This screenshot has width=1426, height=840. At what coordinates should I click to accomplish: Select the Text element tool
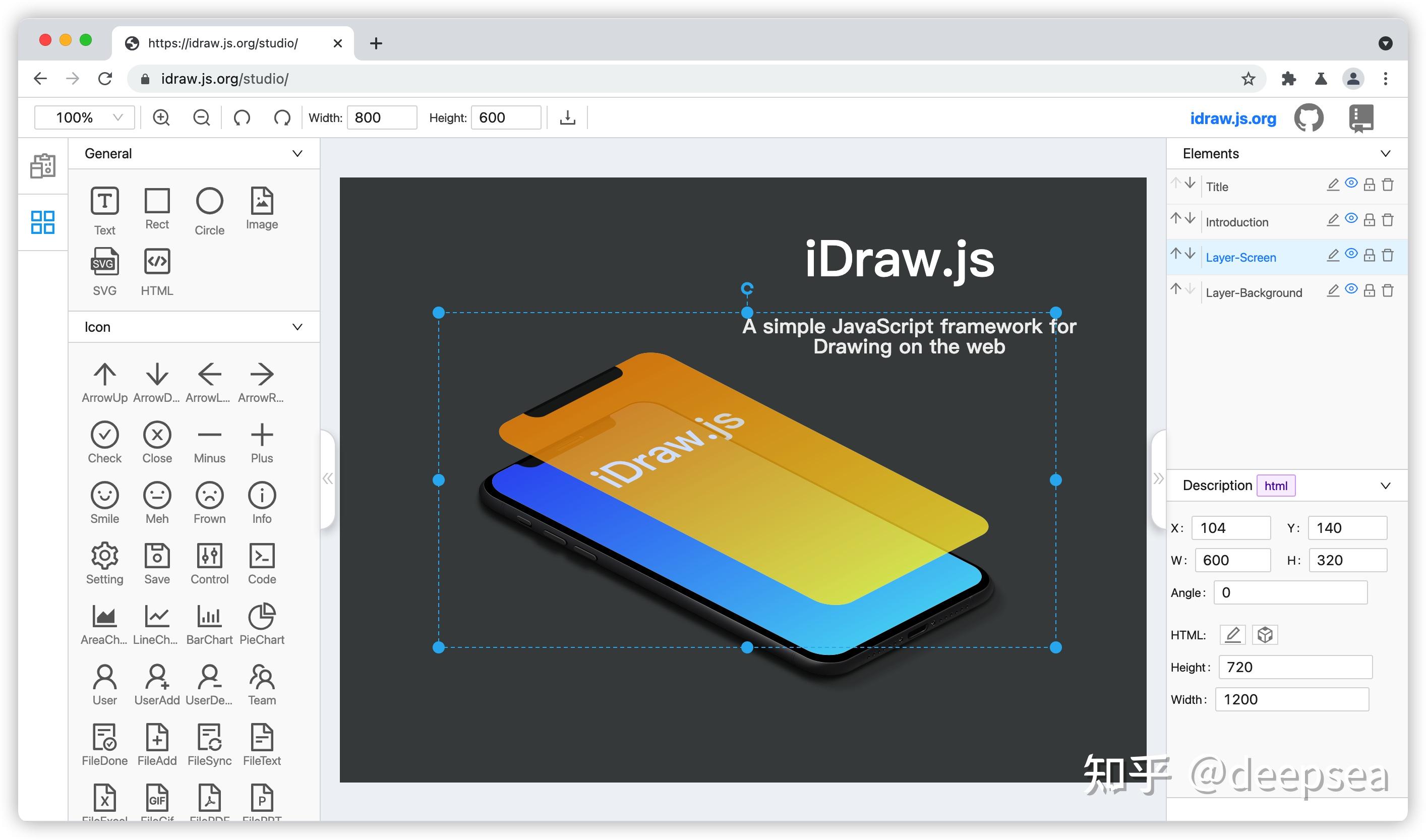click(x=105, y=211)
